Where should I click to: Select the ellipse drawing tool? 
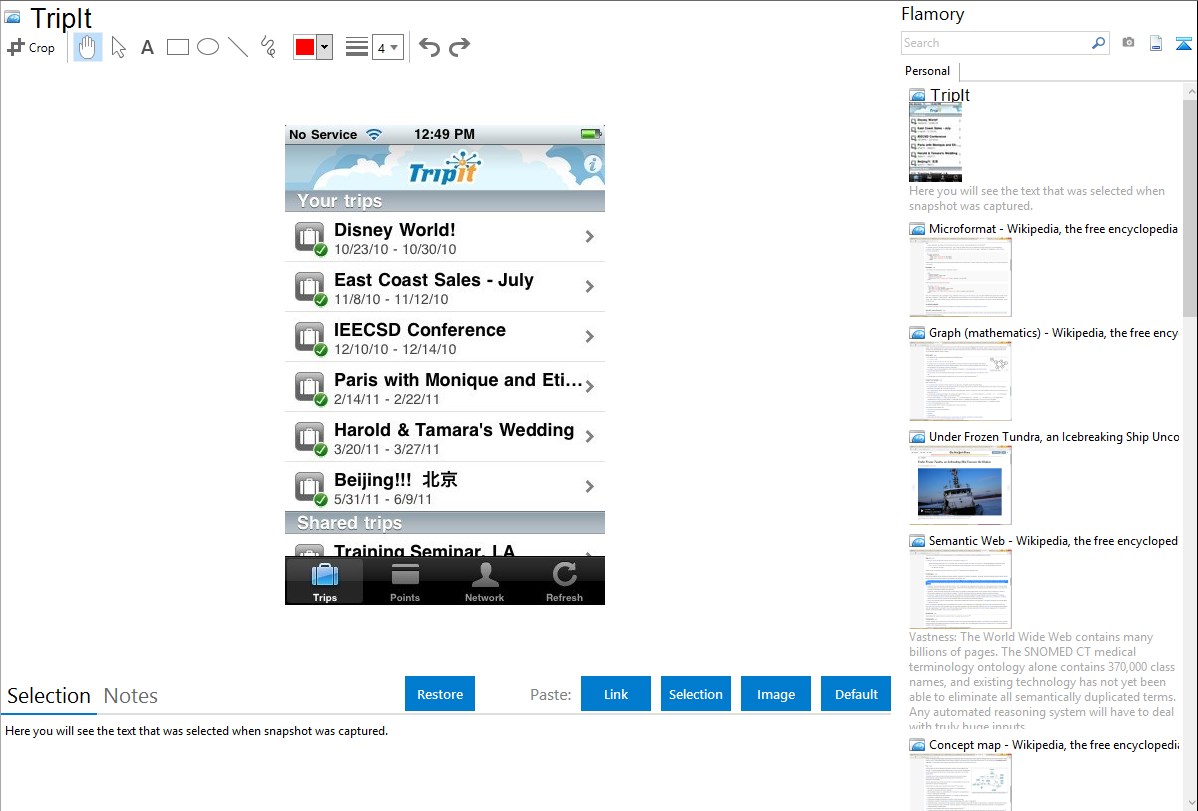[208, 47]
